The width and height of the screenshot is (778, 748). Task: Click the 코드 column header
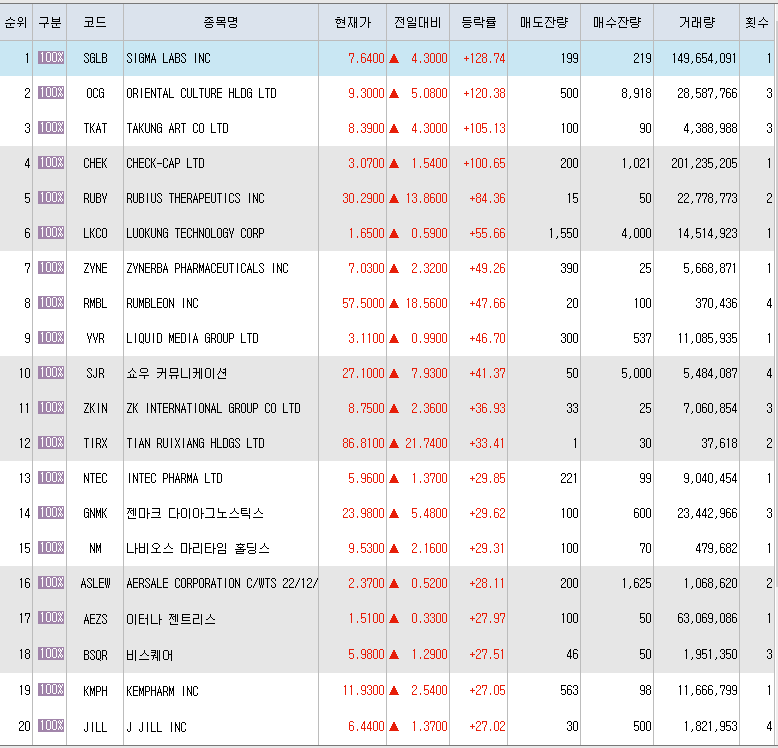95,22
